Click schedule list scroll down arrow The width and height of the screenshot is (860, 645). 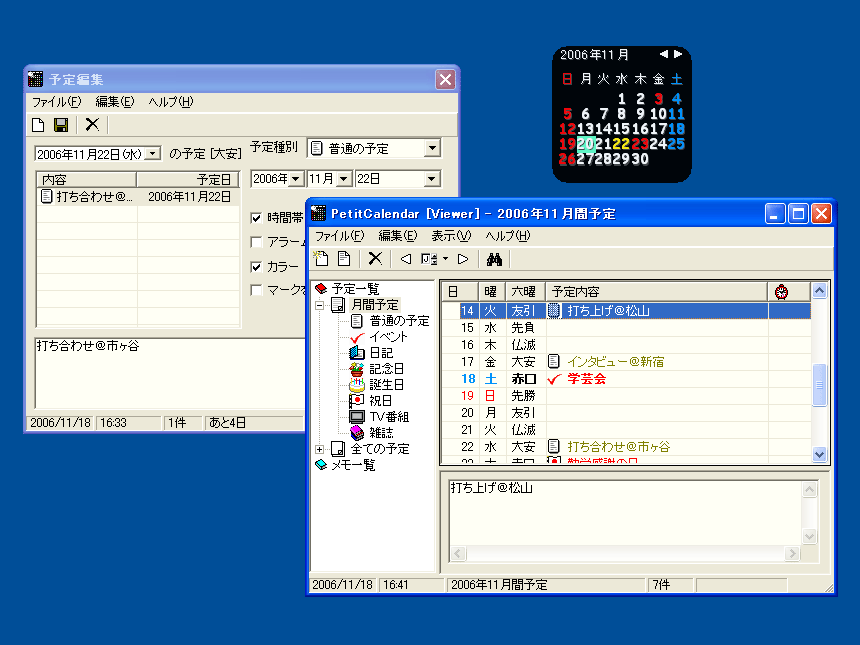819,454
